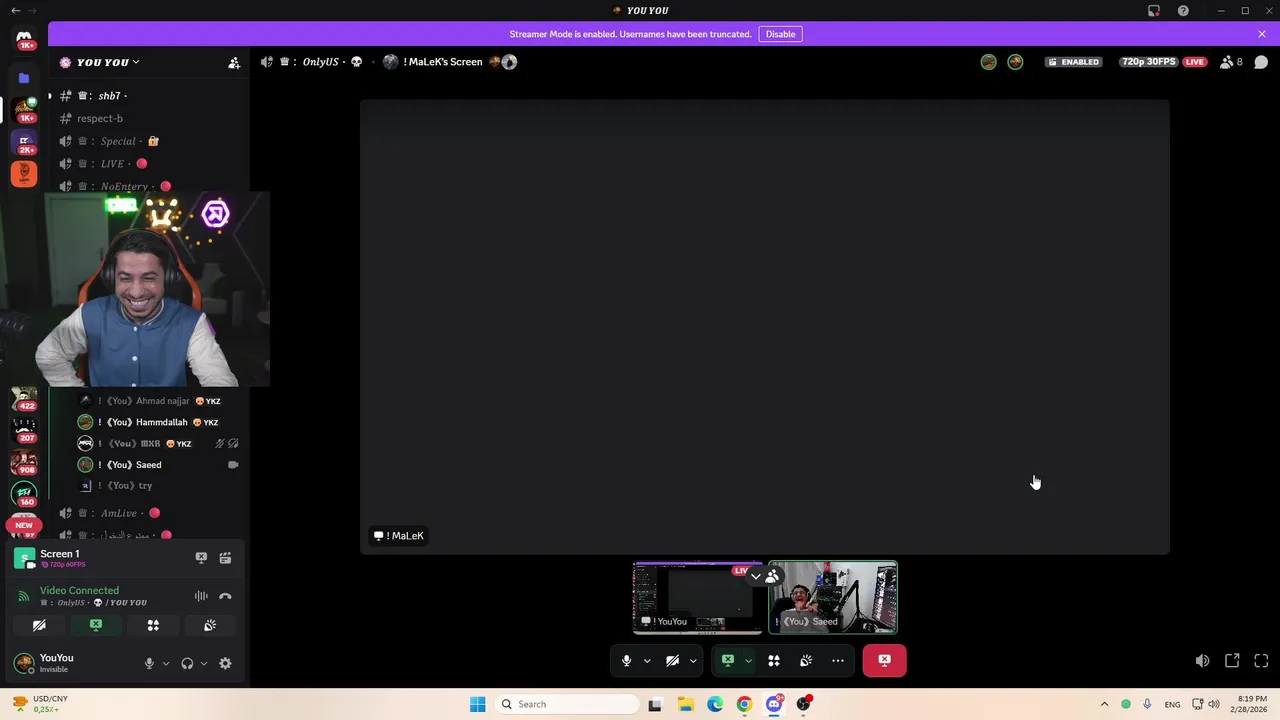This screenshot has height=720, width=1280.
Task: Open soundboard in the voice panel
Action: [x=210, y=625]
